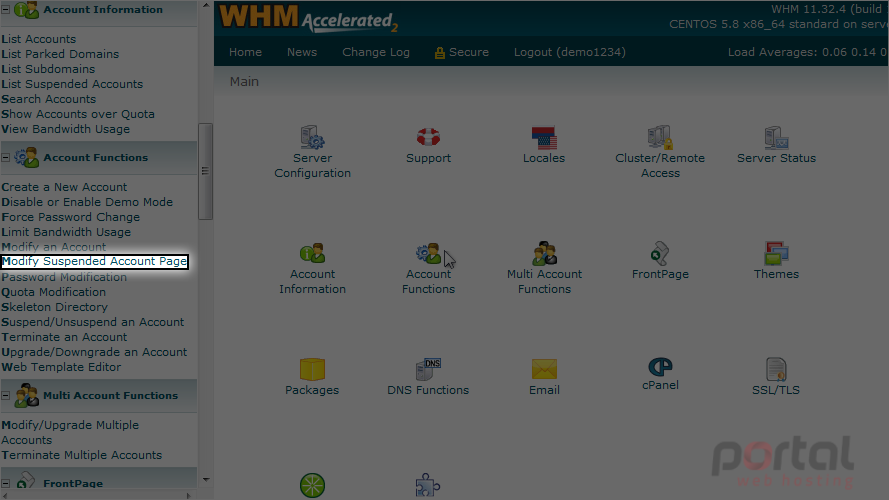This screenshot has height=500, width=889.
Task: Open Disable or Enable Demo Mode link
Action: (x=87, y=202)
